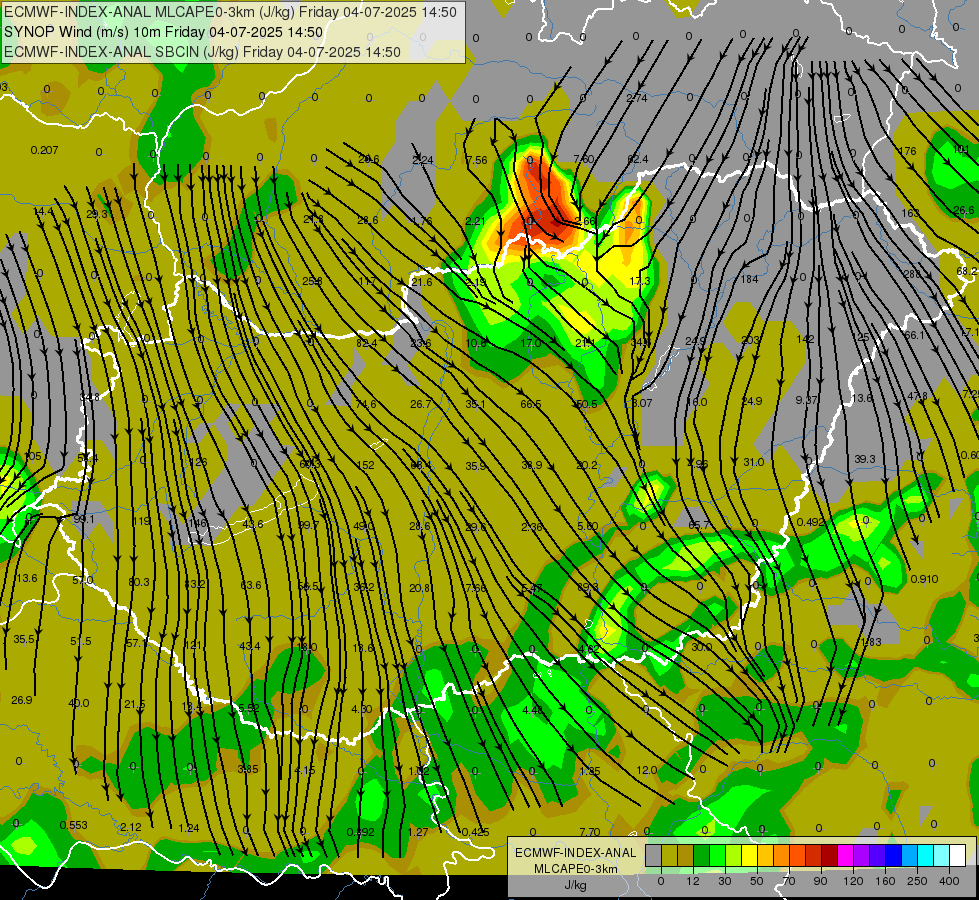979x900 pixels.
Task: Click the map value '7.70'
Action: (x=589, y=832)
